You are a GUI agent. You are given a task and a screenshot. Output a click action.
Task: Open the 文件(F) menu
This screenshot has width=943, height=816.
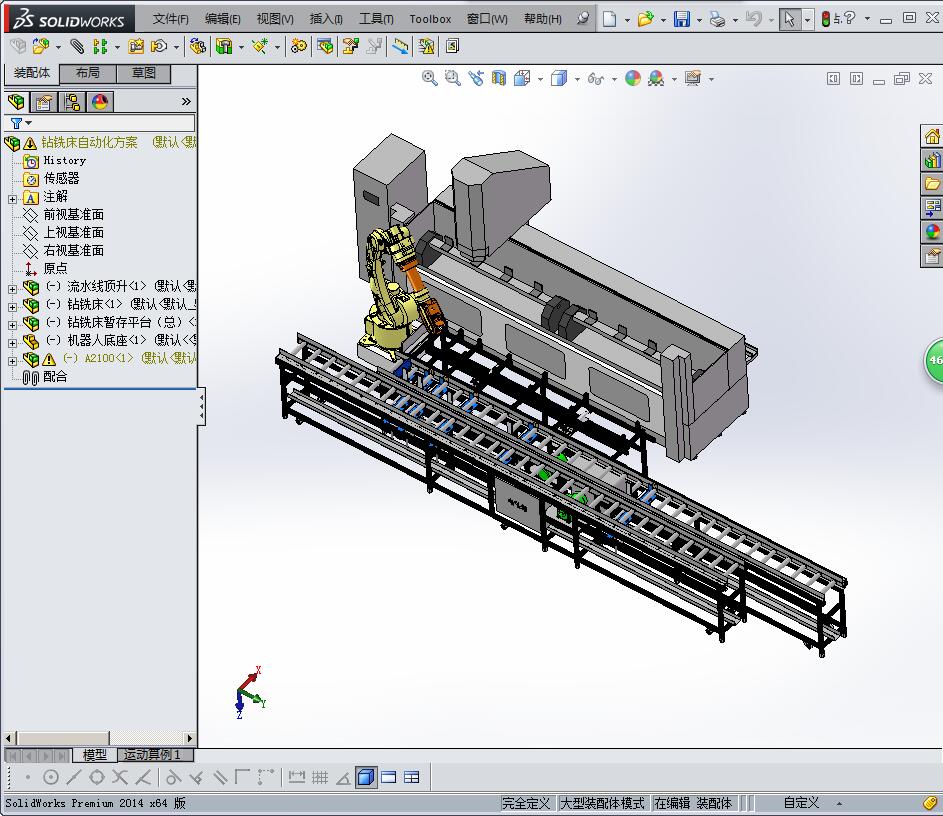point(170,19)
